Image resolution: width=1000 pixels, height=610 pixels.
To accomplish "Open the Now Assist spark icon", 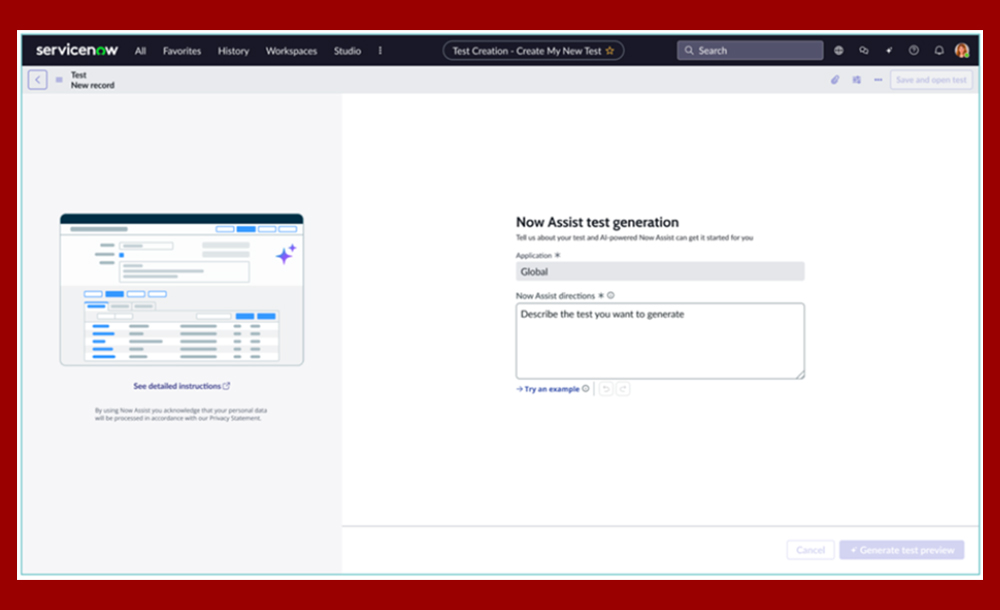I will point(890,50).
